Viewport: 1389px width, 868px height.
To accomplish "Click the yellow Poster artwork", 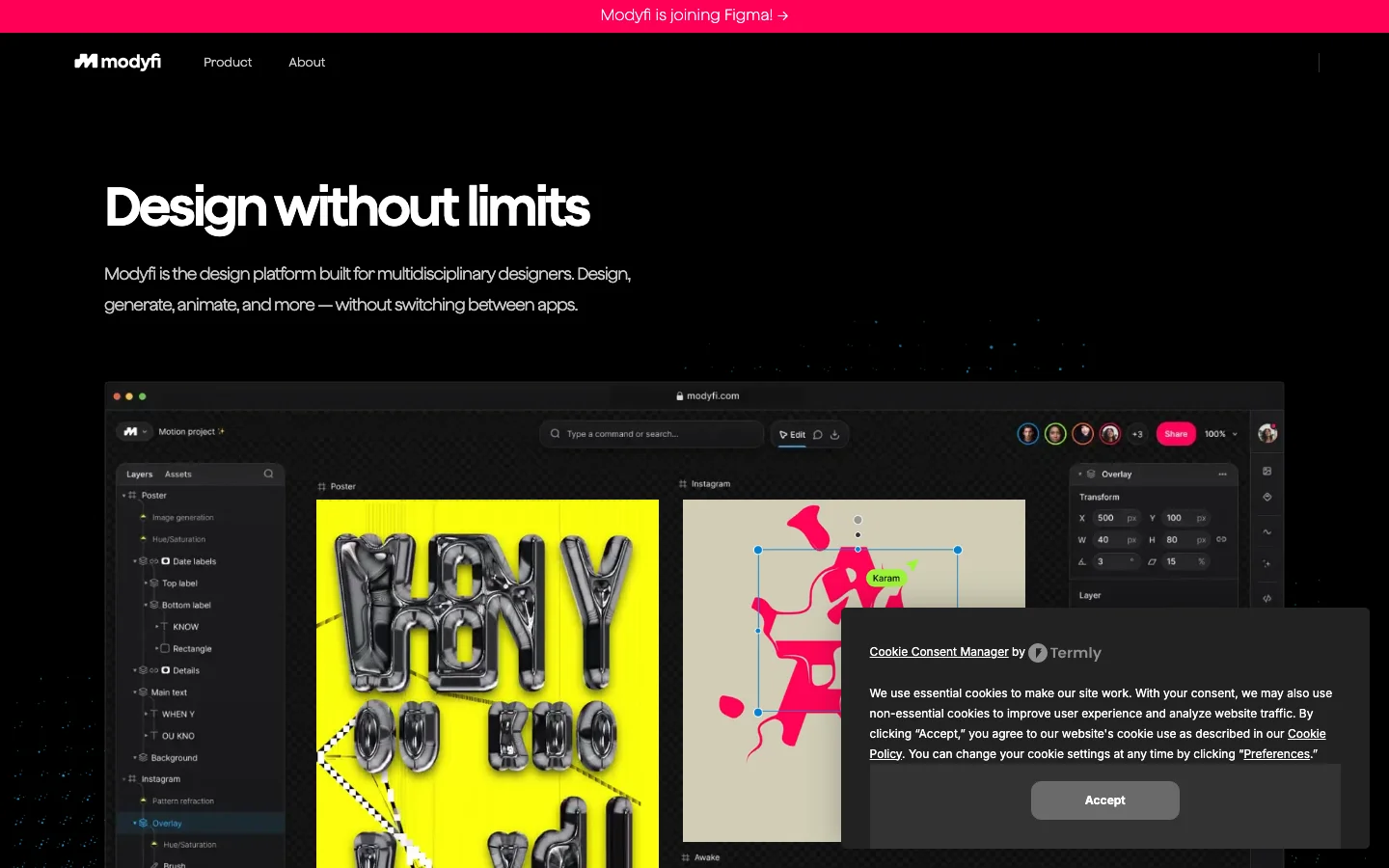I will click(487, 684).
